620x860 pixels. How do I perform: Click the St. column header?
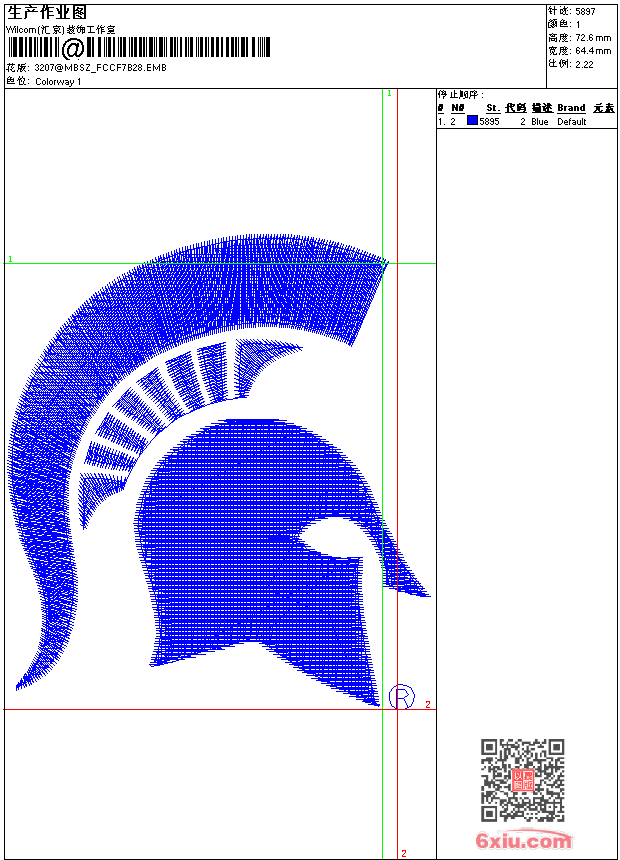click(492, 108)
